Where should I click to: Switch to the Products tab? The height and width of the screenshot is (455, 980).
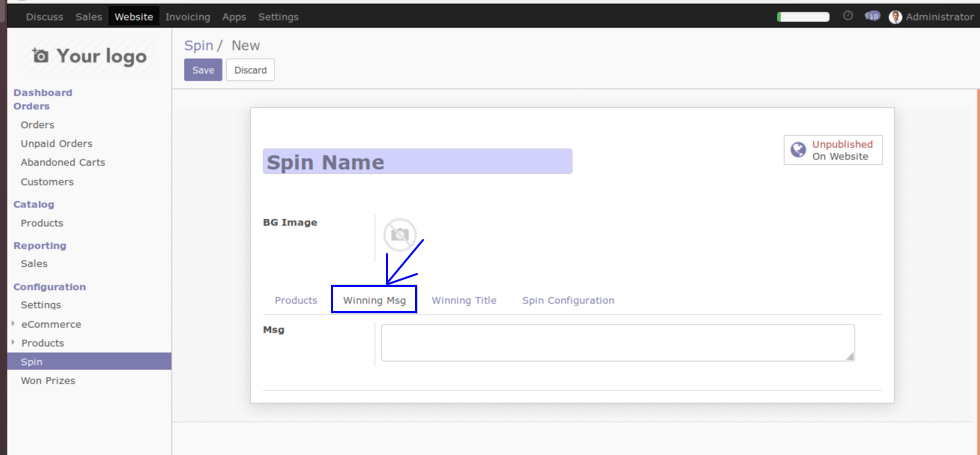pos(296,301)
